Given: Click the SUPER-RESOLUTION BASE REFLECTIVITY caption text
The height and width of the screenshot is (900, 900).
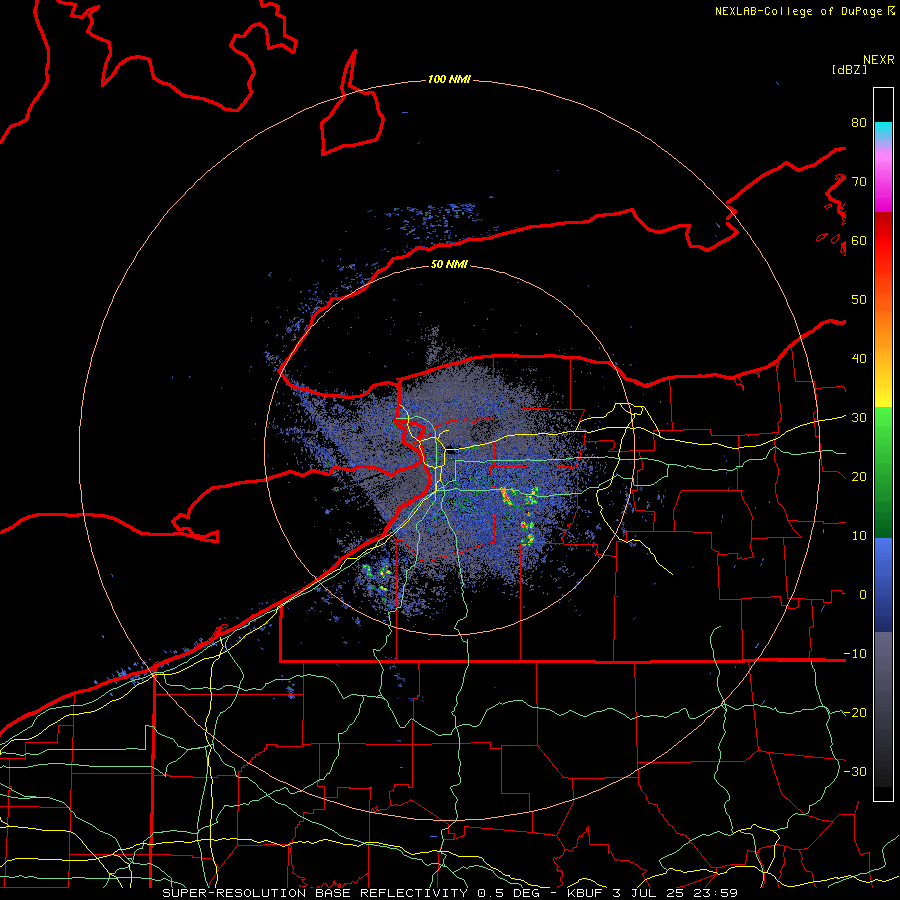Looking at the screenshot, I should click(x=315, y=893).
